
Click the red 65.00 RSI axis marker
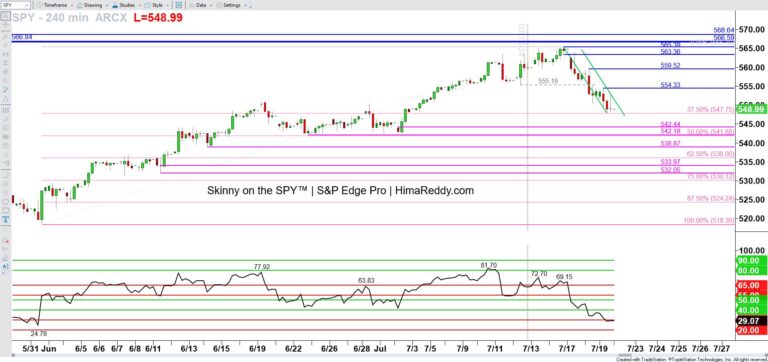point(752,285)
